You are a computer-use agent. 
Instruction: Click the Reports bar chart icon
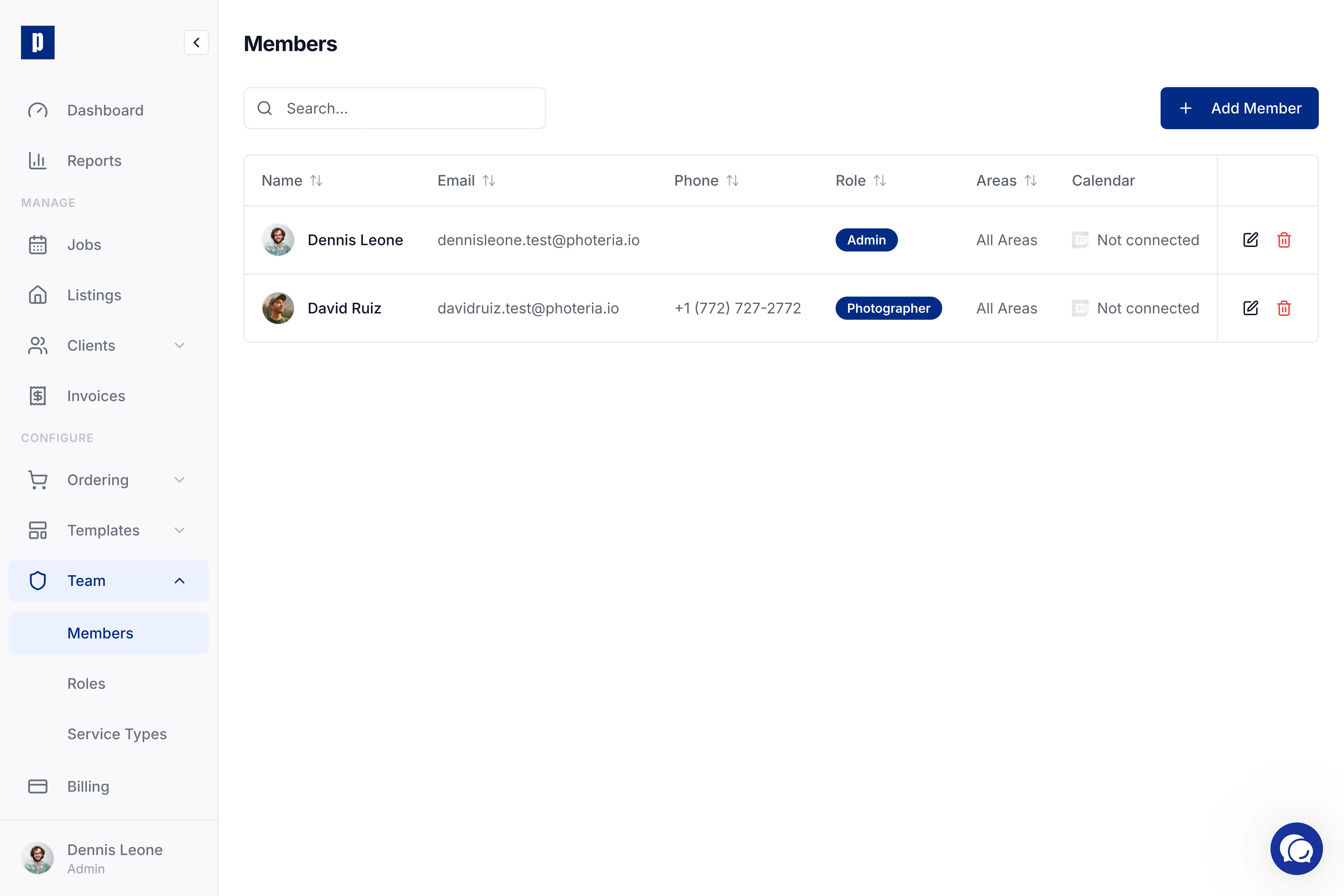pos(38,161)
